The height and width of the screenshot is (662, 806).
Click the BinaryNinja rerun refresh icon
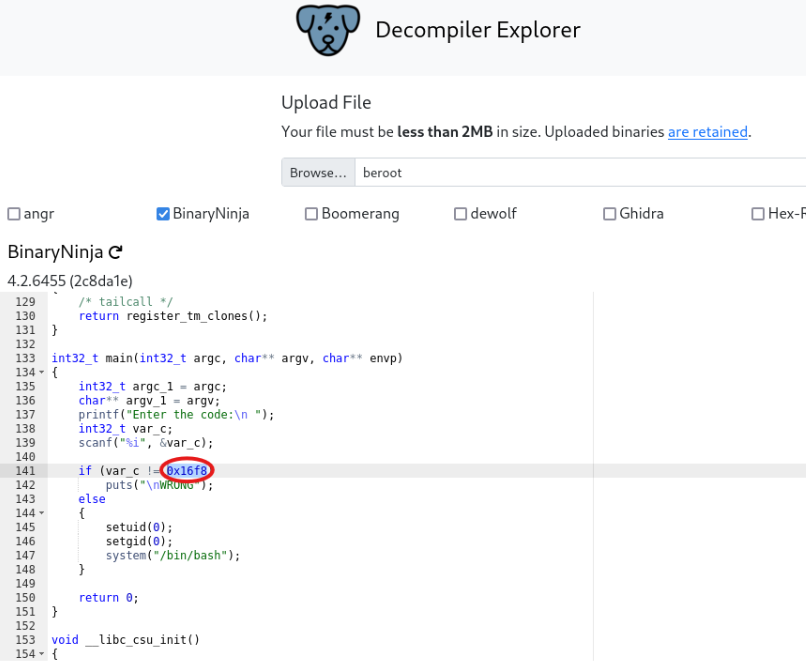(x=116, y=252)
